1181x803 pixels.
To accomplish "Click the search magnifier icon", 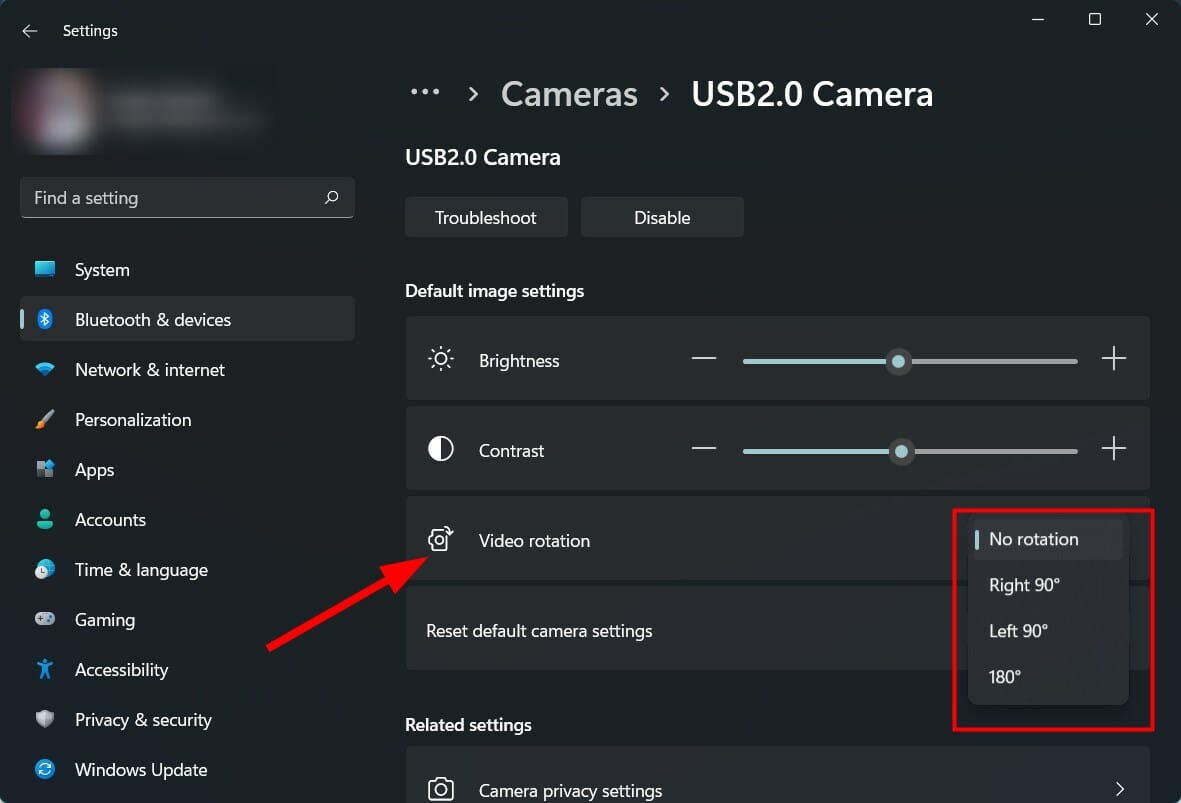I will pyautogui.click(x=332, y=198).
